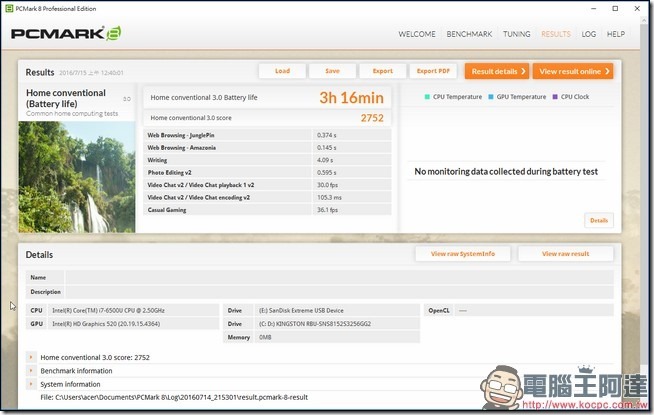
Task: Open the LOG tab
Action: coord(589,34)
